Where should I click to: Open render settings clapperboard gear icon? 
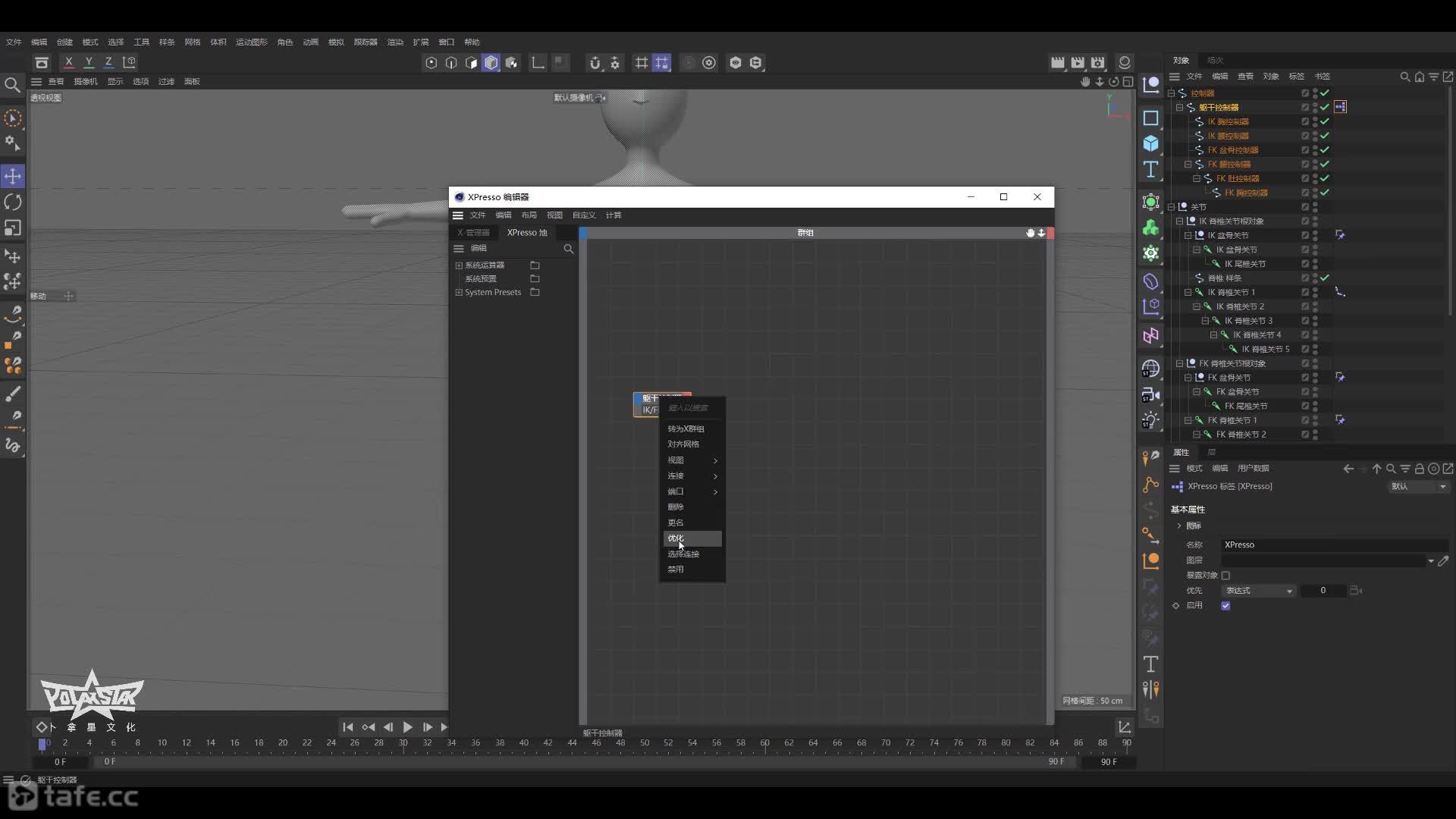1098,62
